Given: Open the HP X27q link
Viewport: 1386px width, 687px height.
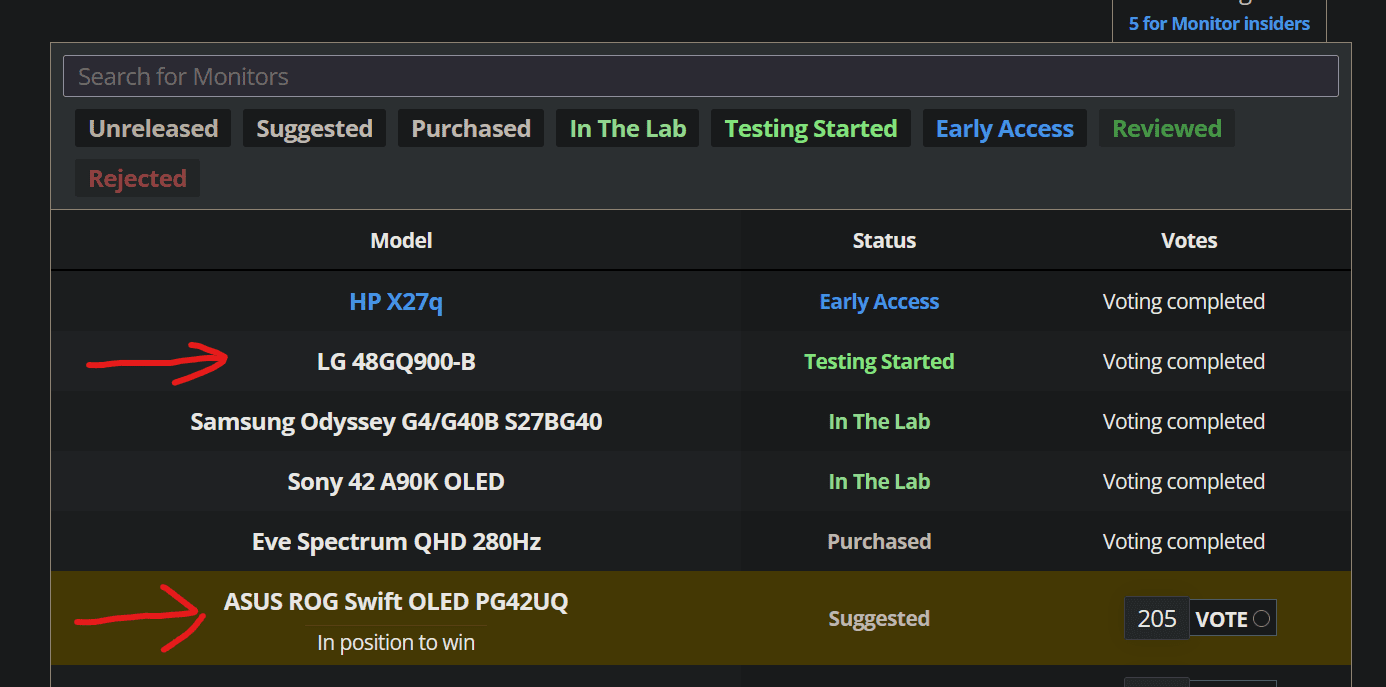Looking at the screenshot, I should pyautogui.click(x=396, y=301).
